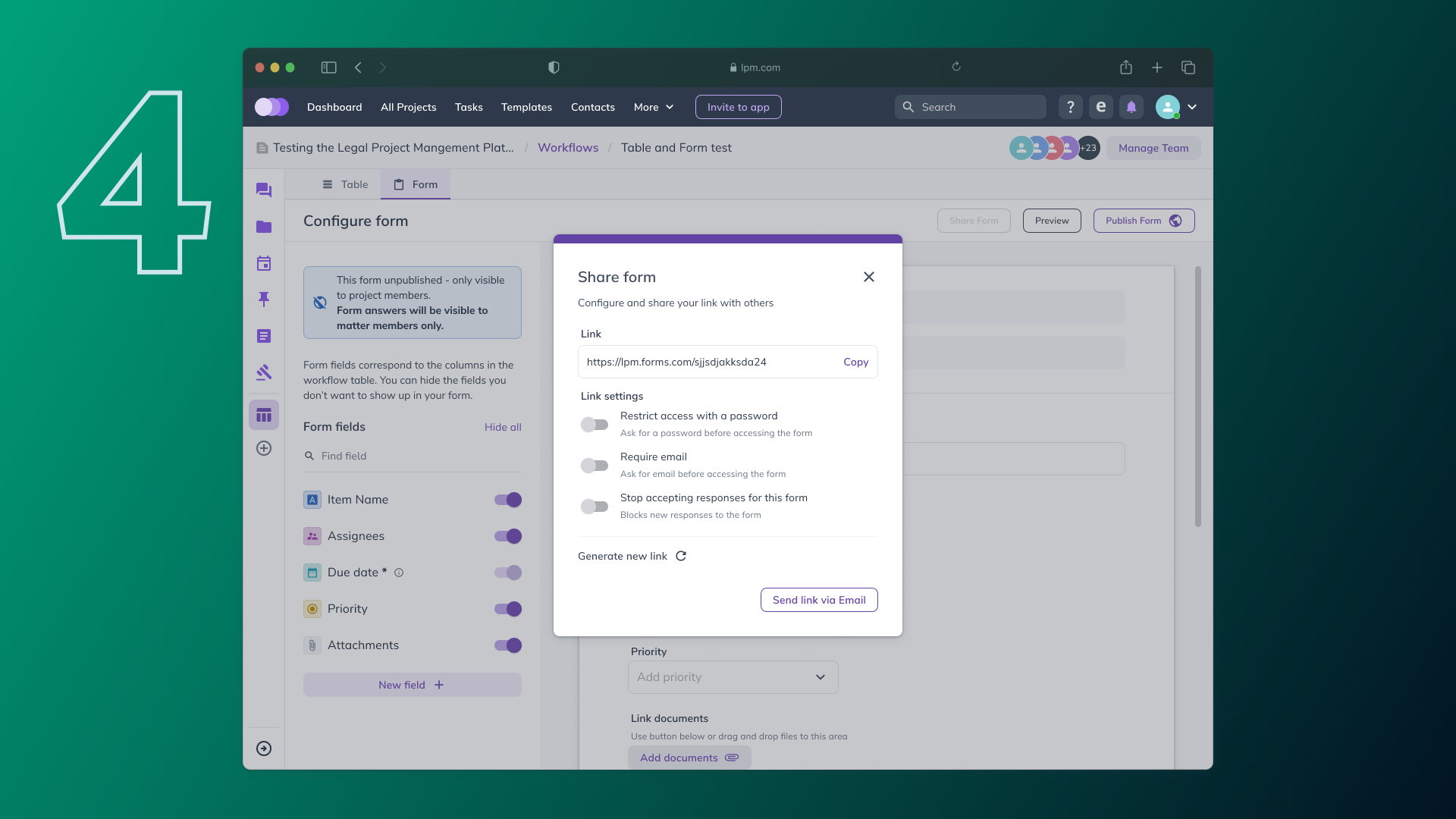Toggle the browser sidebar panel icon

pyautogui.click(x=328, y=67)
